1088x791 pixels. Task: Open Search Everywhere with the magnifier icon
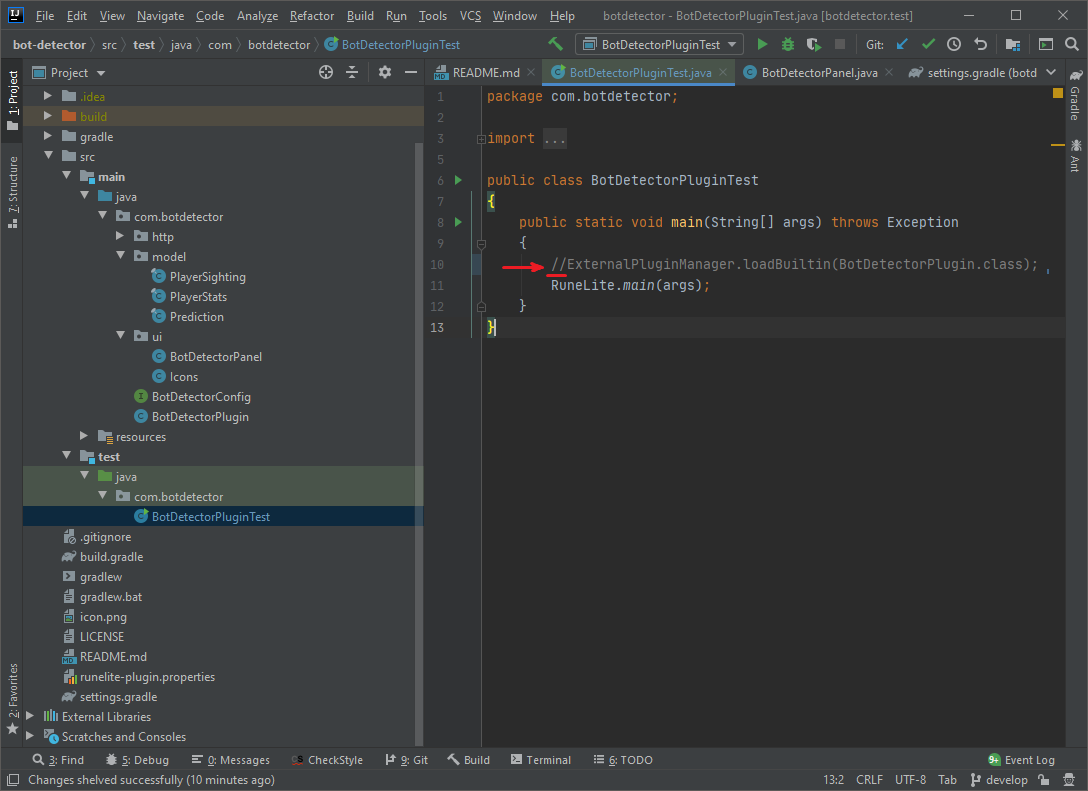(x=1072, y=45)
